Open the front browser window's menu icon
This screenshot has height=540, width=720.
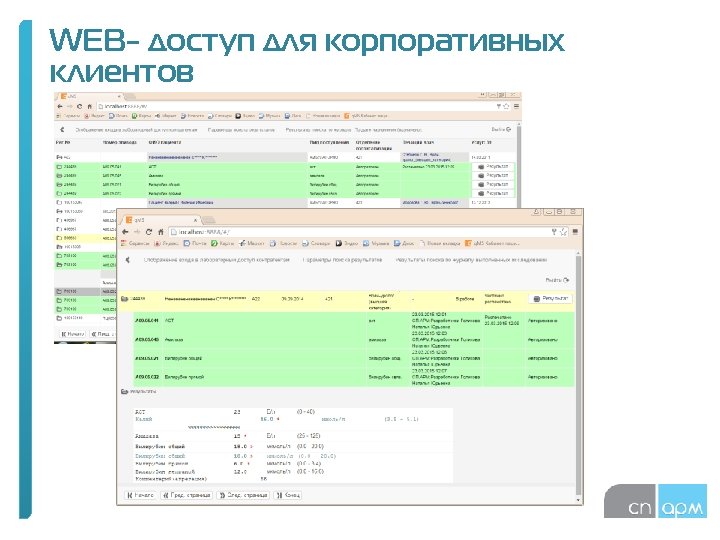[575, 232]
